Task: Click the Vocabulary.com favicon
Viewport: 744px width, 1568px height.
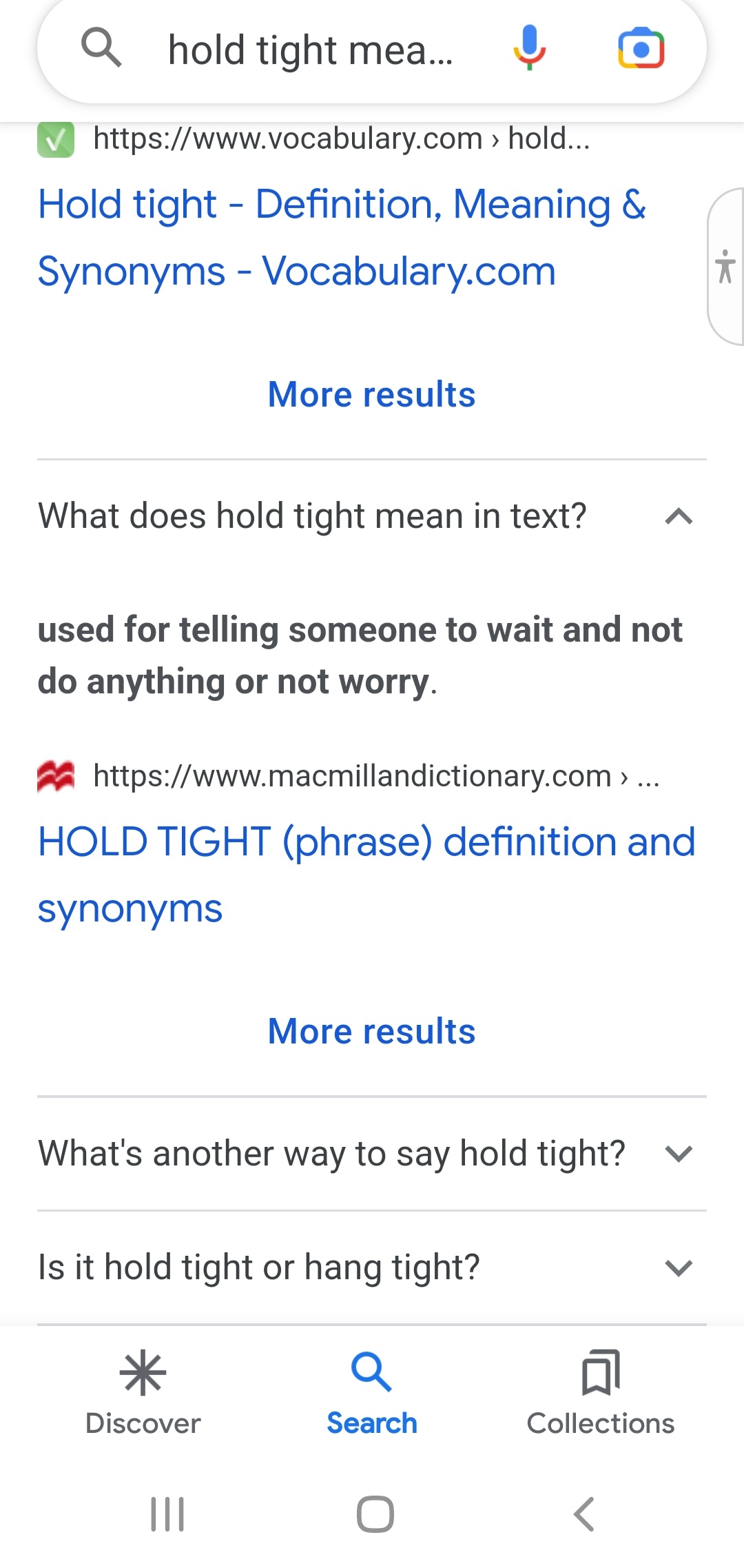Action: click(56, 140)
